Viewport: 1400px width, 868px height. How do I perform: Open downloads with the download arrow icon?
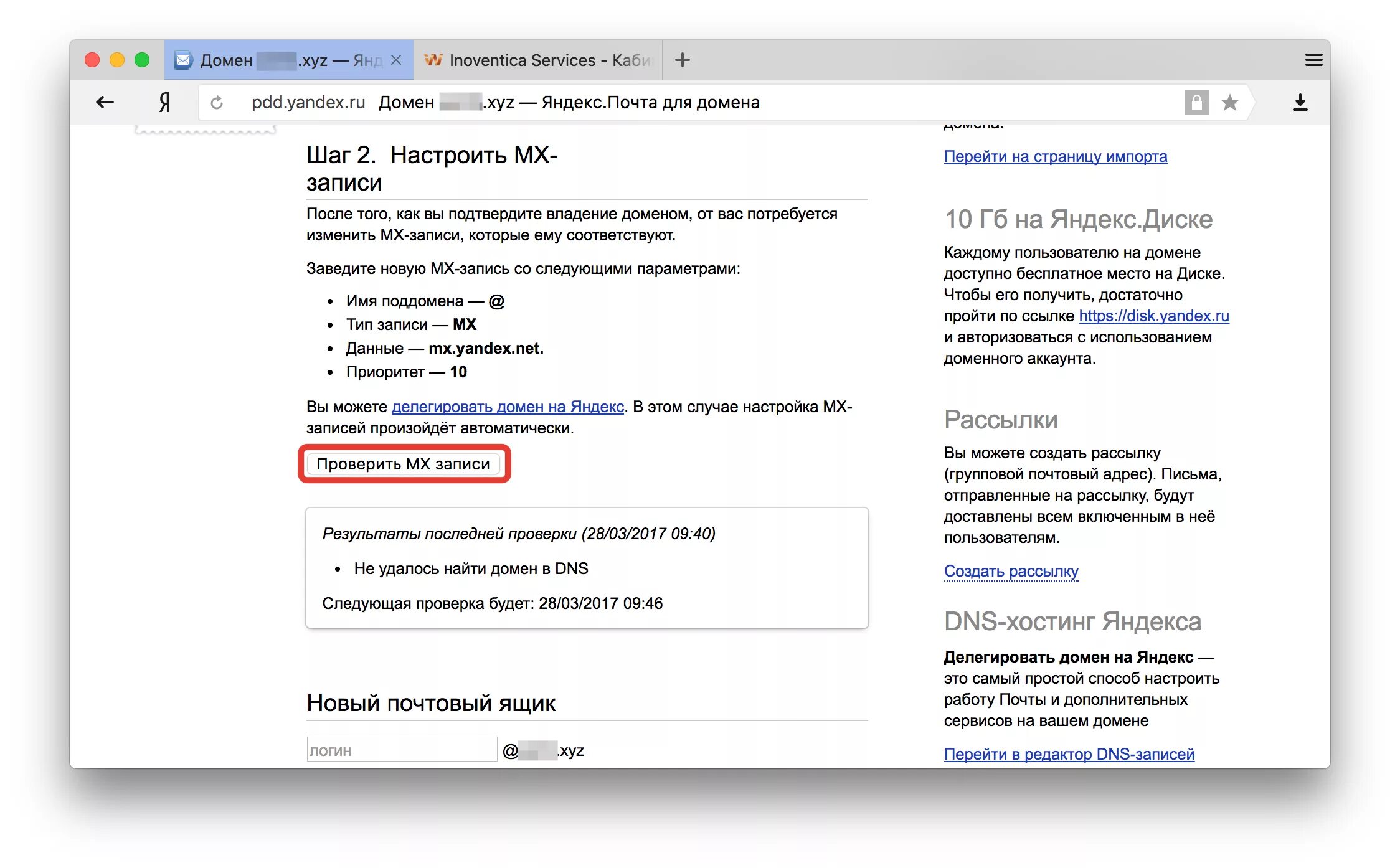1300,102
